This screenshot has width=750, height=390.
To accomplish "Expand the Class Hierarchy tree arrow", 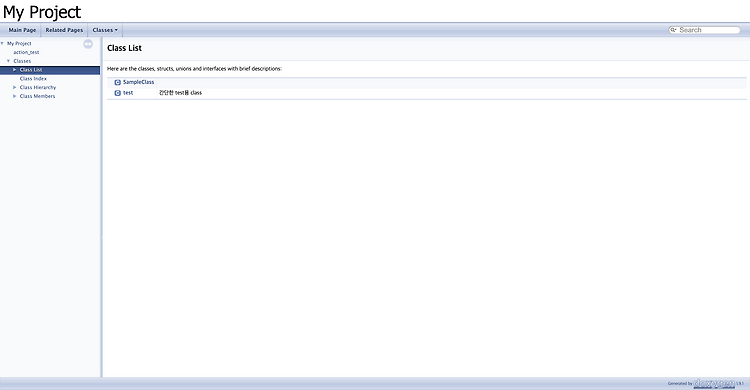I will point(15,88).
